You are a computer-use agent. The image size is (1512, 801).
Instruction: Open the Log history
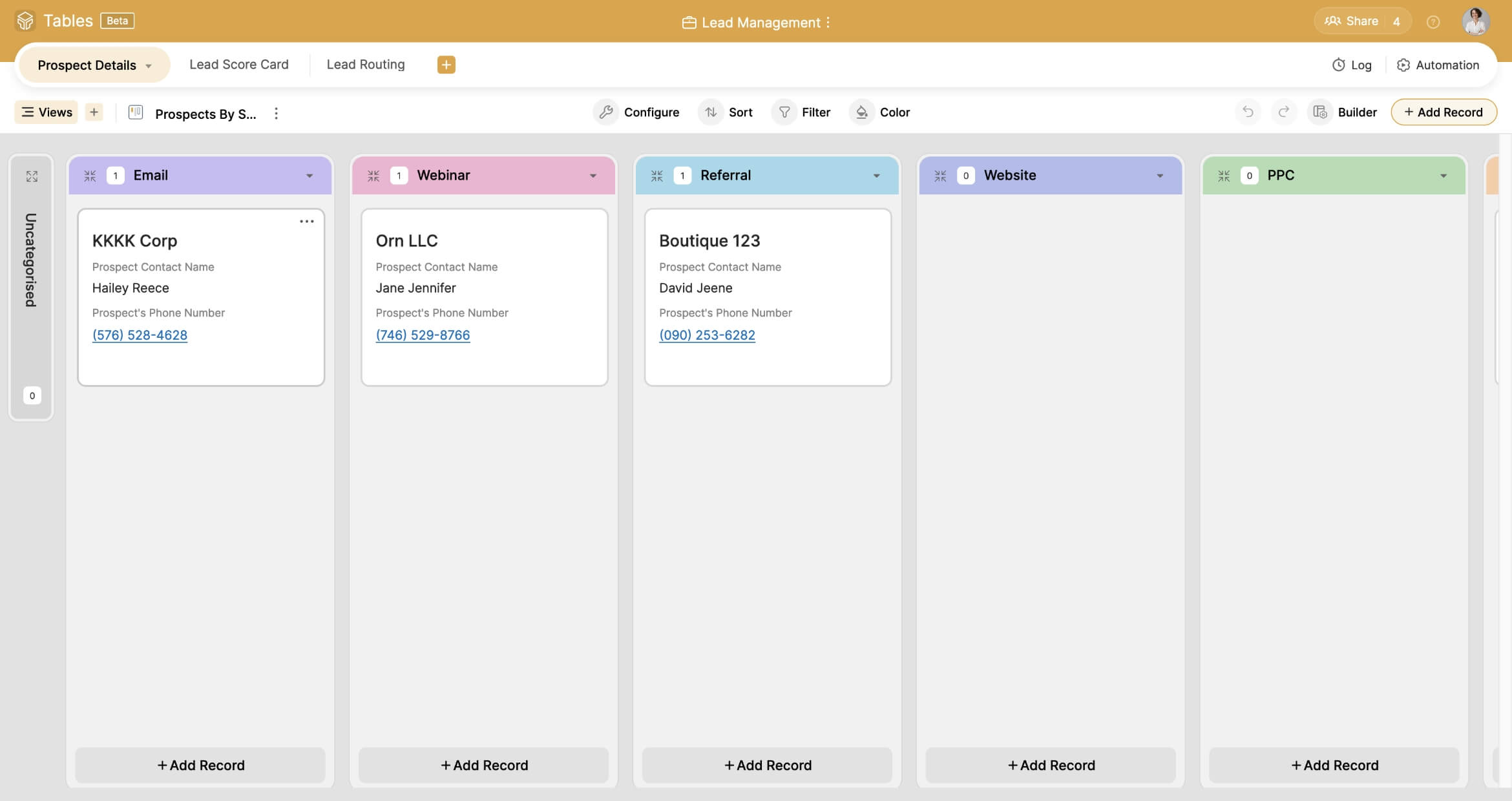pos(1352,65)
